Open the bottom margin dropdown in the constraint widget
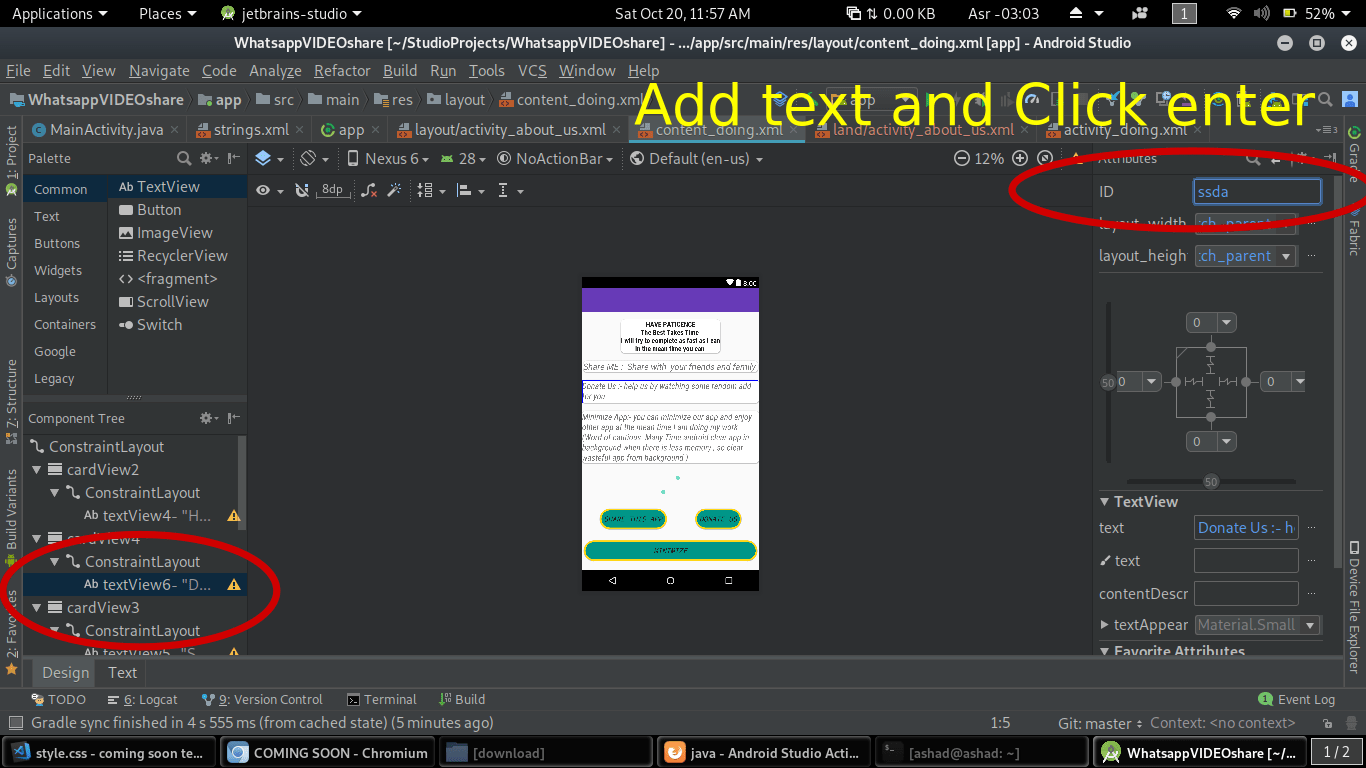This screenshot has height=768, width=1366. (1227, 441)
